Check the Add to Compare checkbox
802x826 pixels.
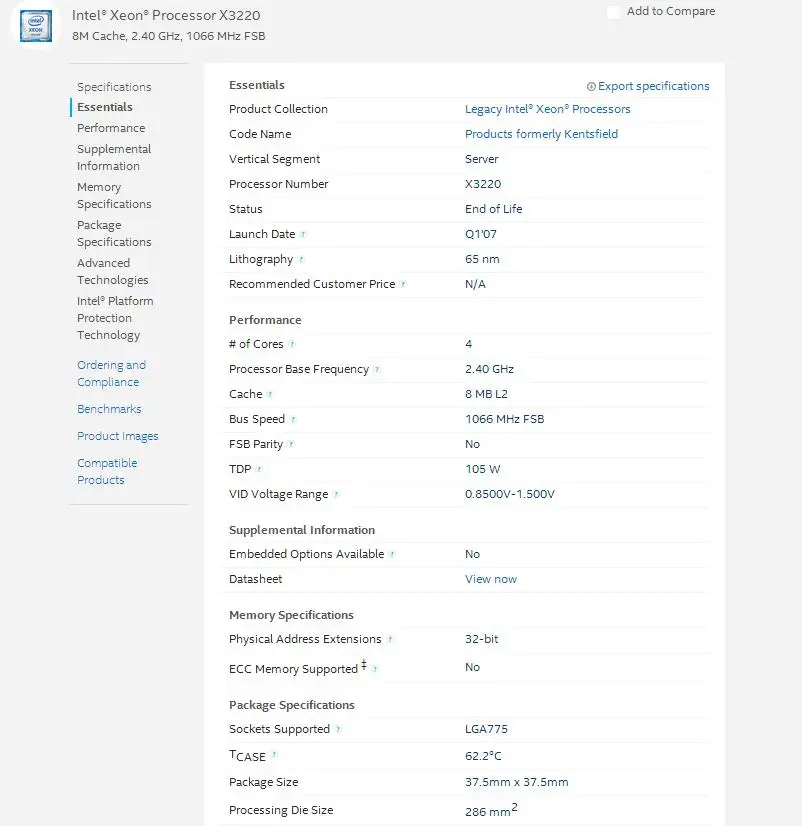(614, 12)
